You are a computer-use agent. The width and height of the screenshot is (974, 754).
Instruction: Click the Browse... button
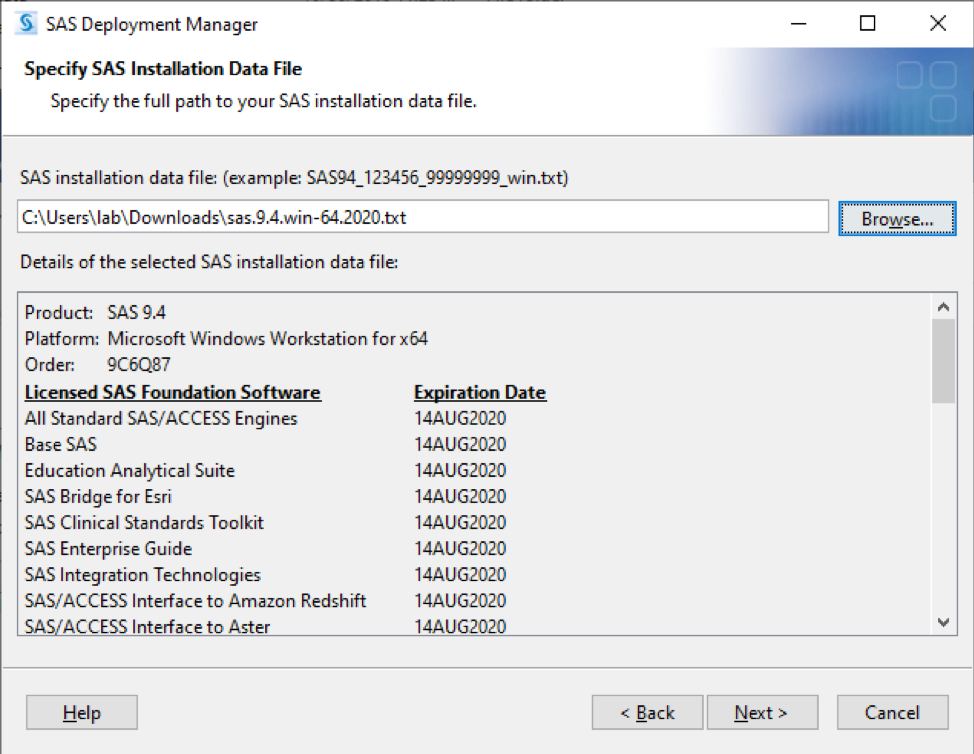coord(897,219)
